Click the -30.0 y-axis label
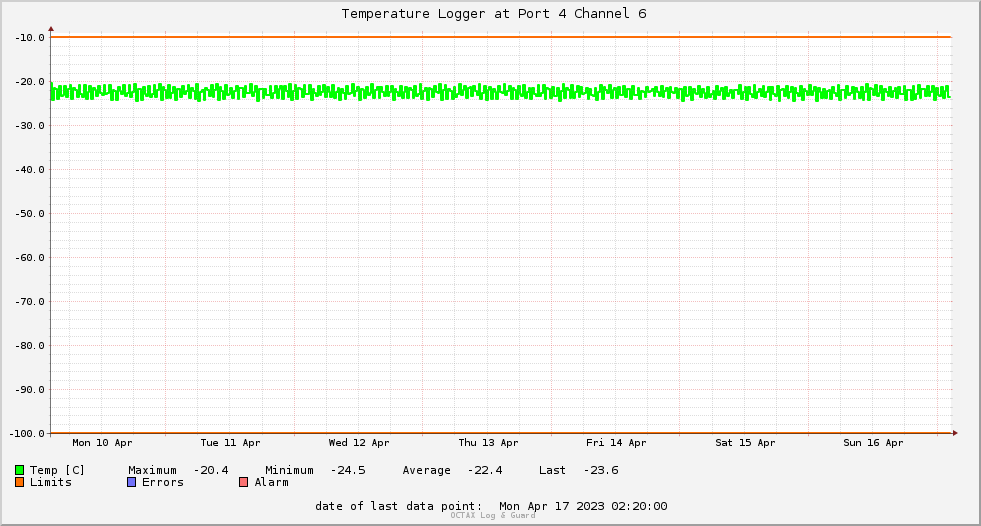Screen dimensions: 981x526 [x=30, y=126]
